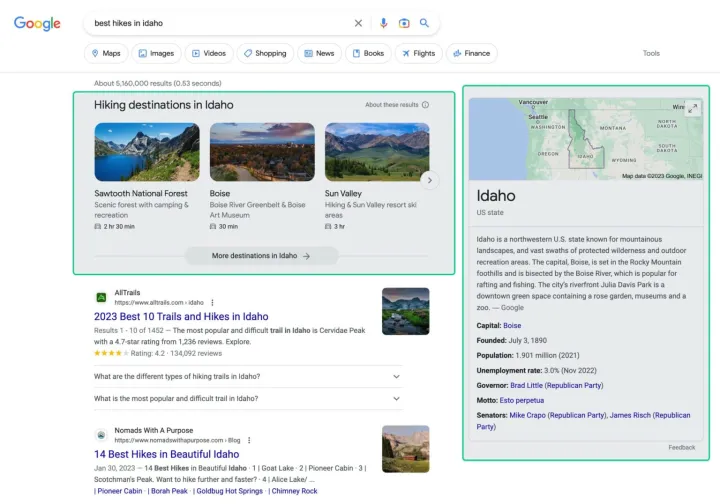Follow the Goldbug Hot Springs sitelink

click(x=230, y=491)
